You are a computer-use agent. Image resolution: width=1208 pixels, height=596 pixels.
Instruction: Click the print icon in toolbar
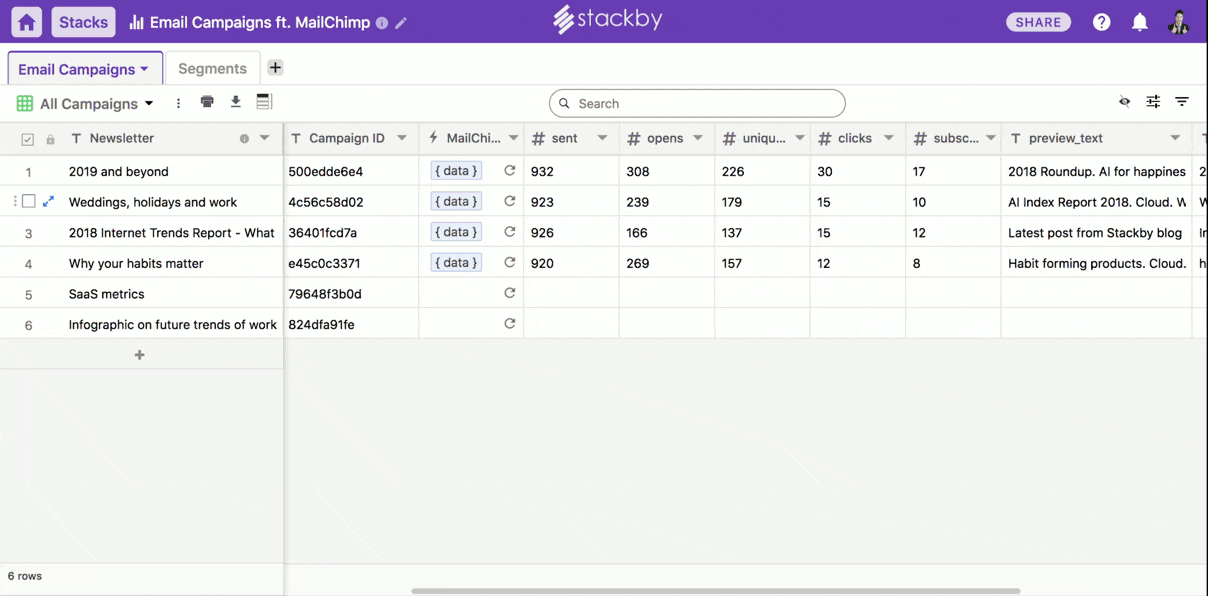coord(207,102)
